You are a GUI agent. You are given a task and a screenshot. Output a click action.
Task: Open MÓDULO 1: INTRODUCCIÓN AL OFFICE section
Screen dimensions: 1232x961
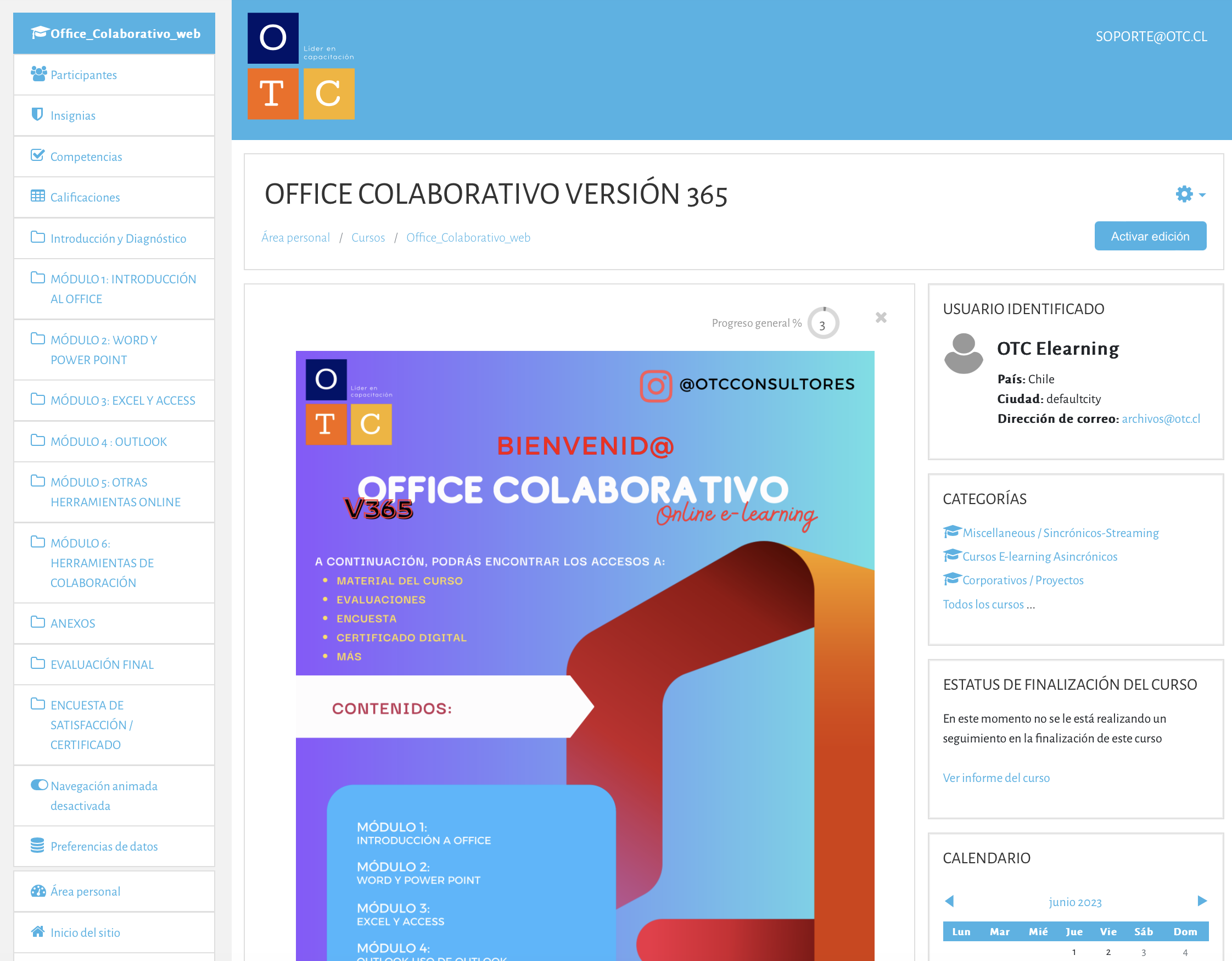[114, 289]
